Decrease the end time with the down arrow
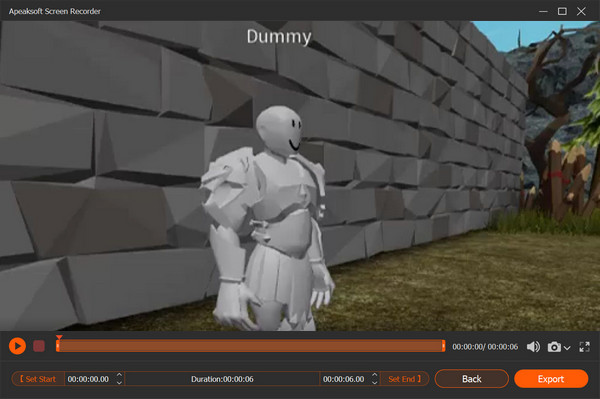Screen dimensions: 600x399 click(x=375, y=383)
